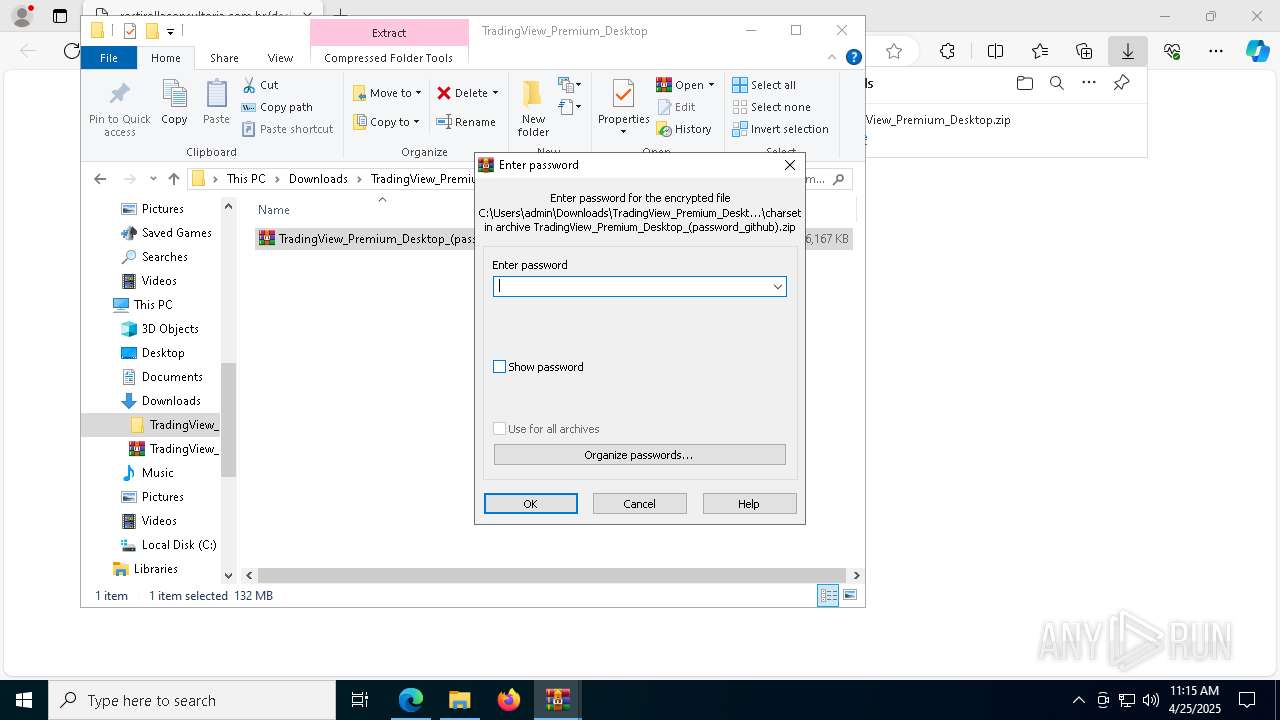Switch to large icons view in status bar
The width and height of the screenshot is (1280, 720).
coord(850,595)
